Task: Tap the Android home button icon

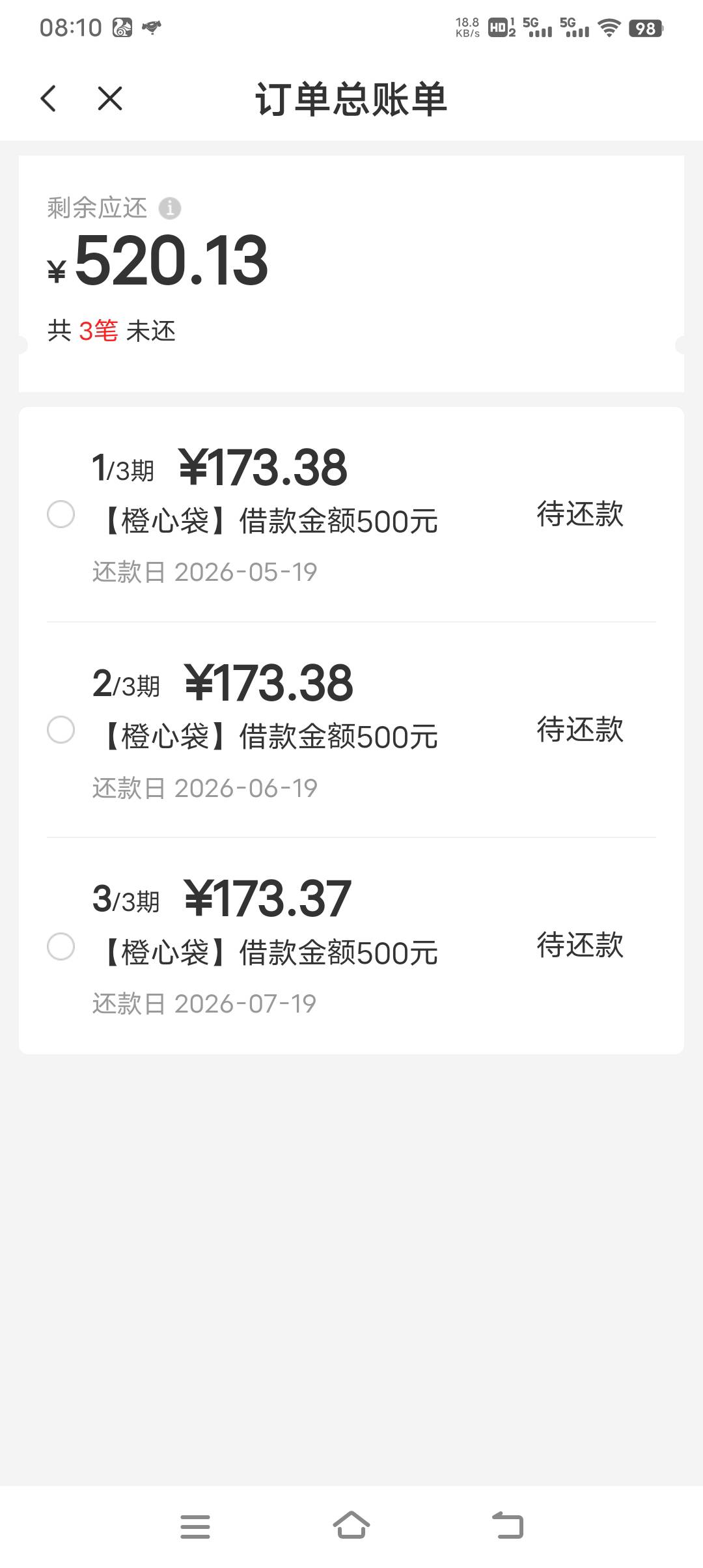Action: [x=351, y=1525]
